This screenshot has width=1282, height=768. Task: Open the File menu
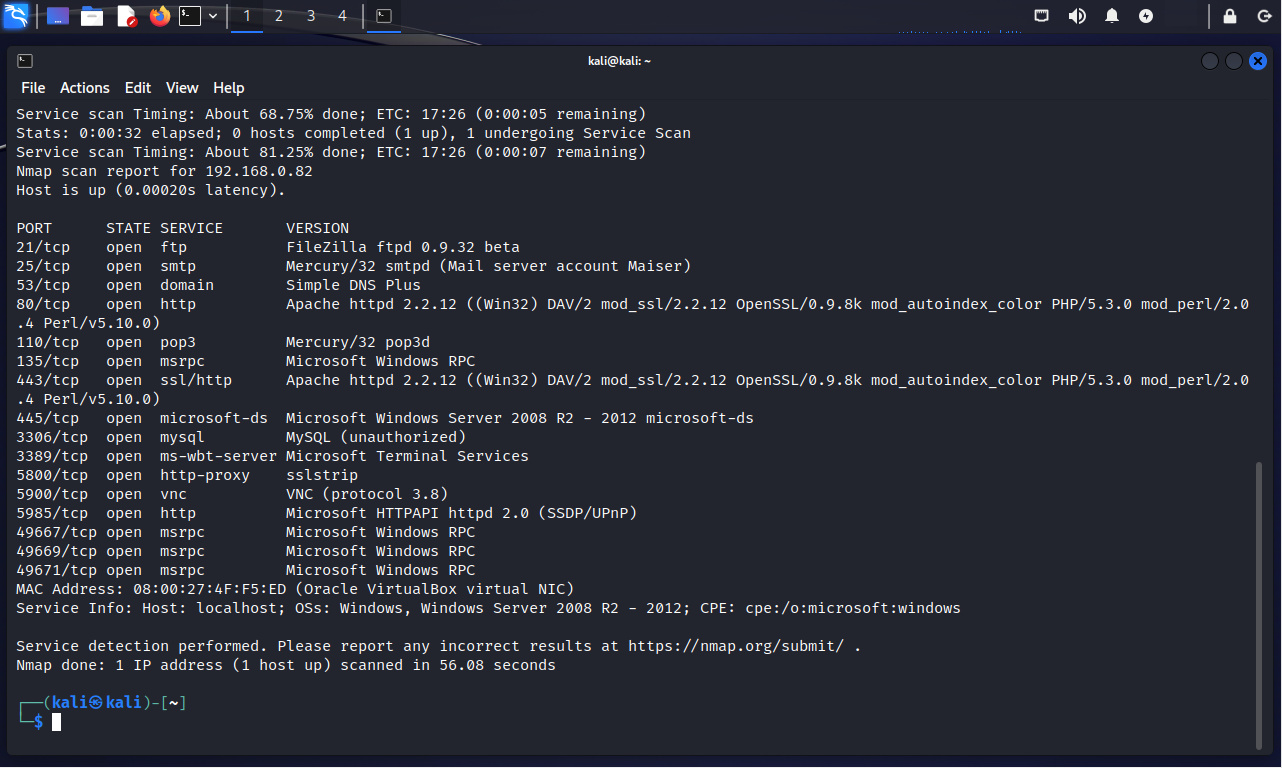(x=33, y=88)
